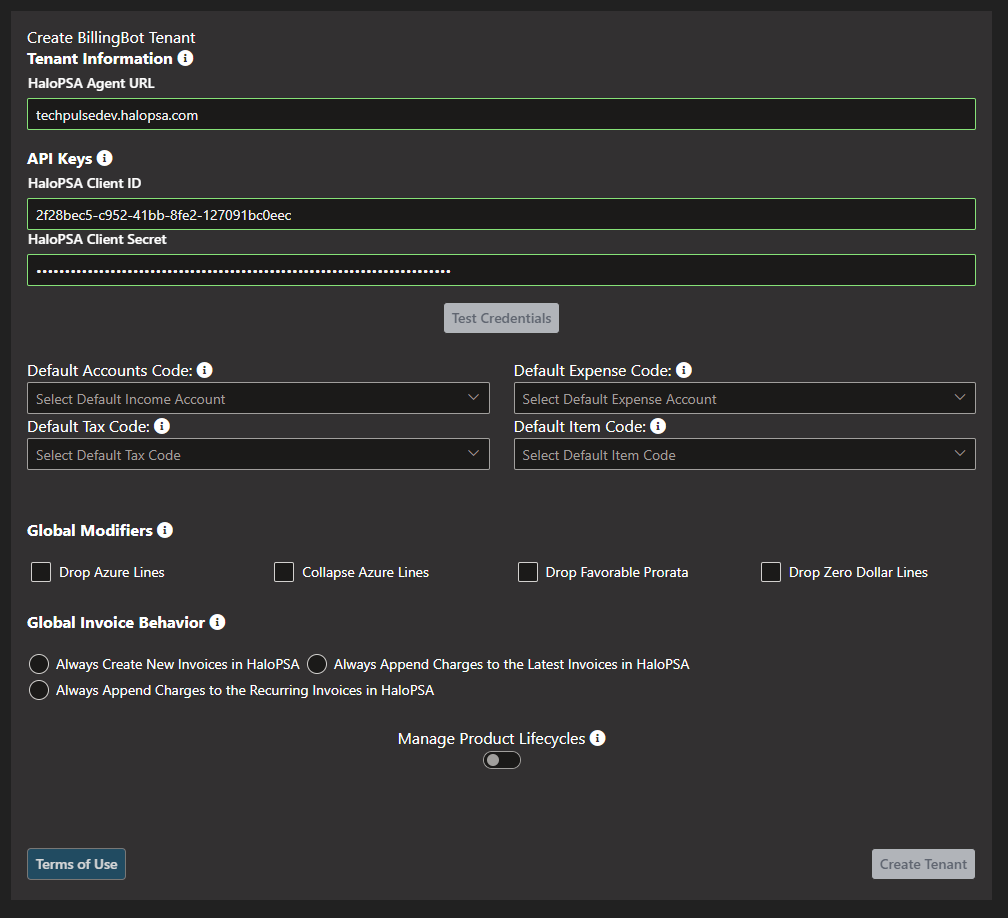Click info icon beside Default Item Code
This screenshot has width=1008, height=918.
tap(658, 426)
